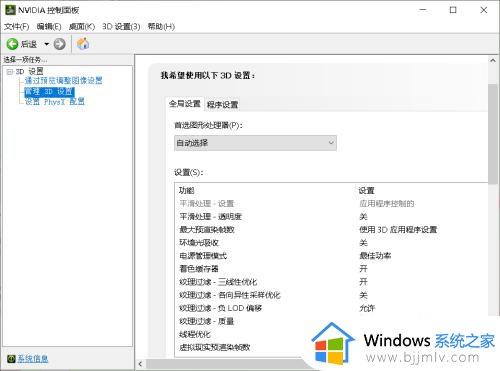Collapse the 3D 设置 tree node
Screen dimensions: 500x371
10,72
